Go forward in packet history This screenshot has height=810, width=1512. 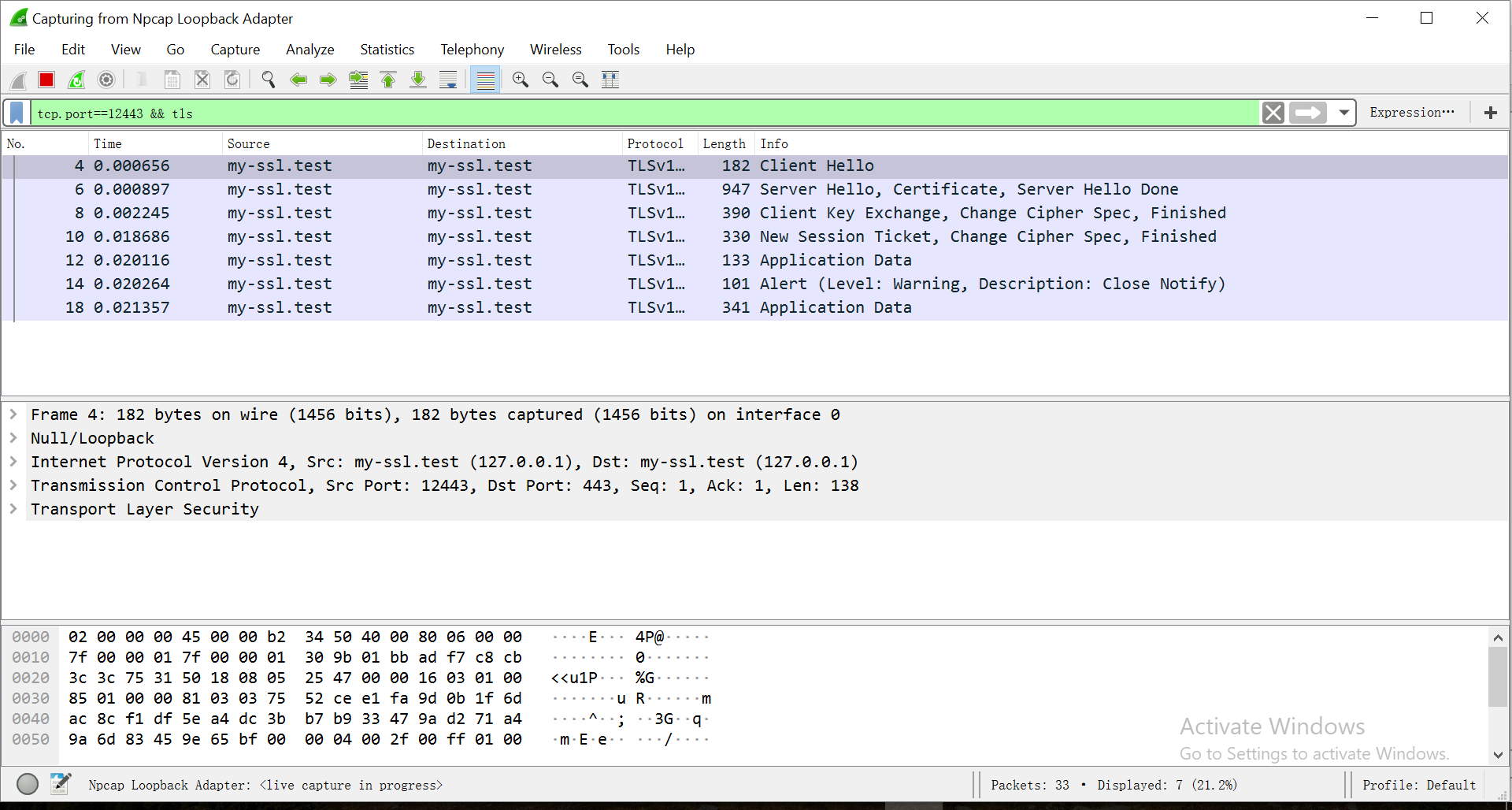click(328, 80)
